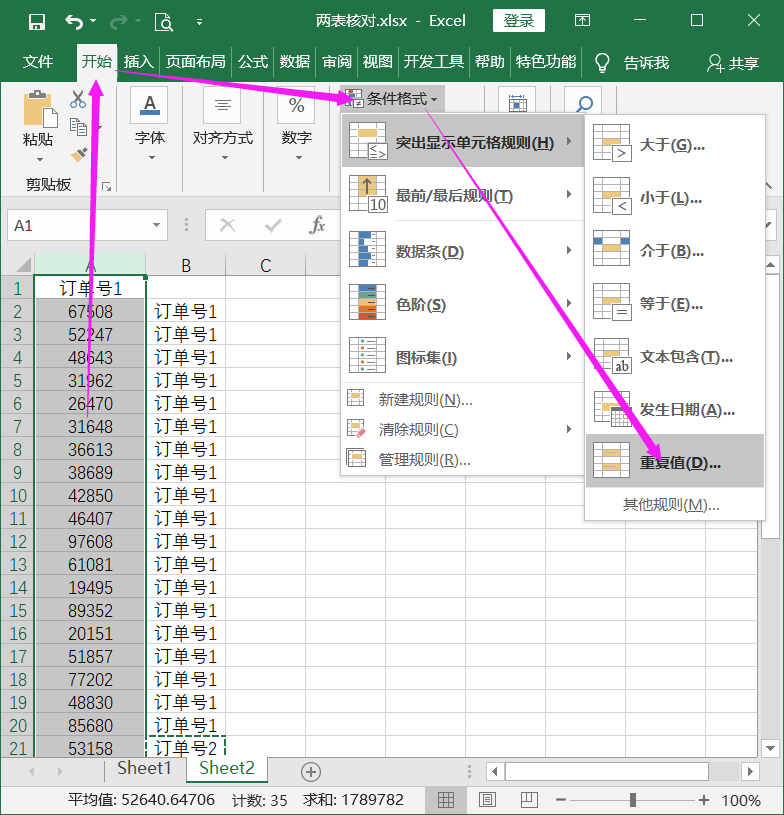Select 文本包含 highlight rule
This screenshot has width=784, height=815.
(675, 356)
